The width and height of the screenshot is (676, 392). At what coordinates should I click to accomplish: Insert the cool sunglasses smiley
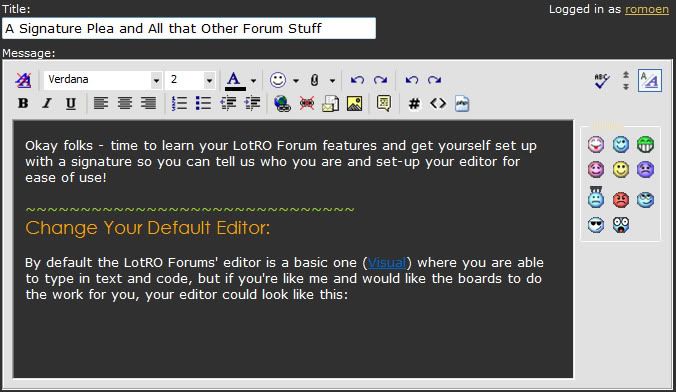click(596, 225)
